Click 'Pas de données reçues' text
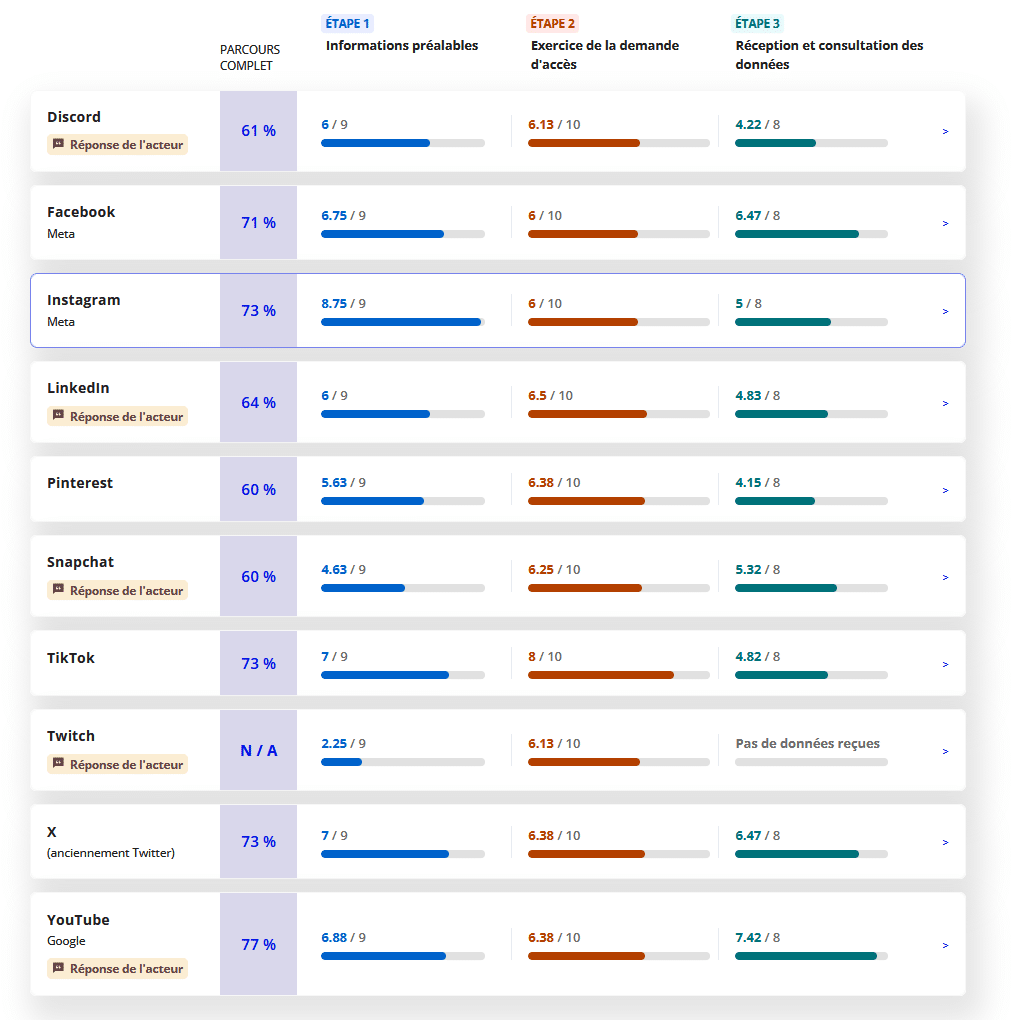1023x1020 pixels. click(x=807, y=743)
